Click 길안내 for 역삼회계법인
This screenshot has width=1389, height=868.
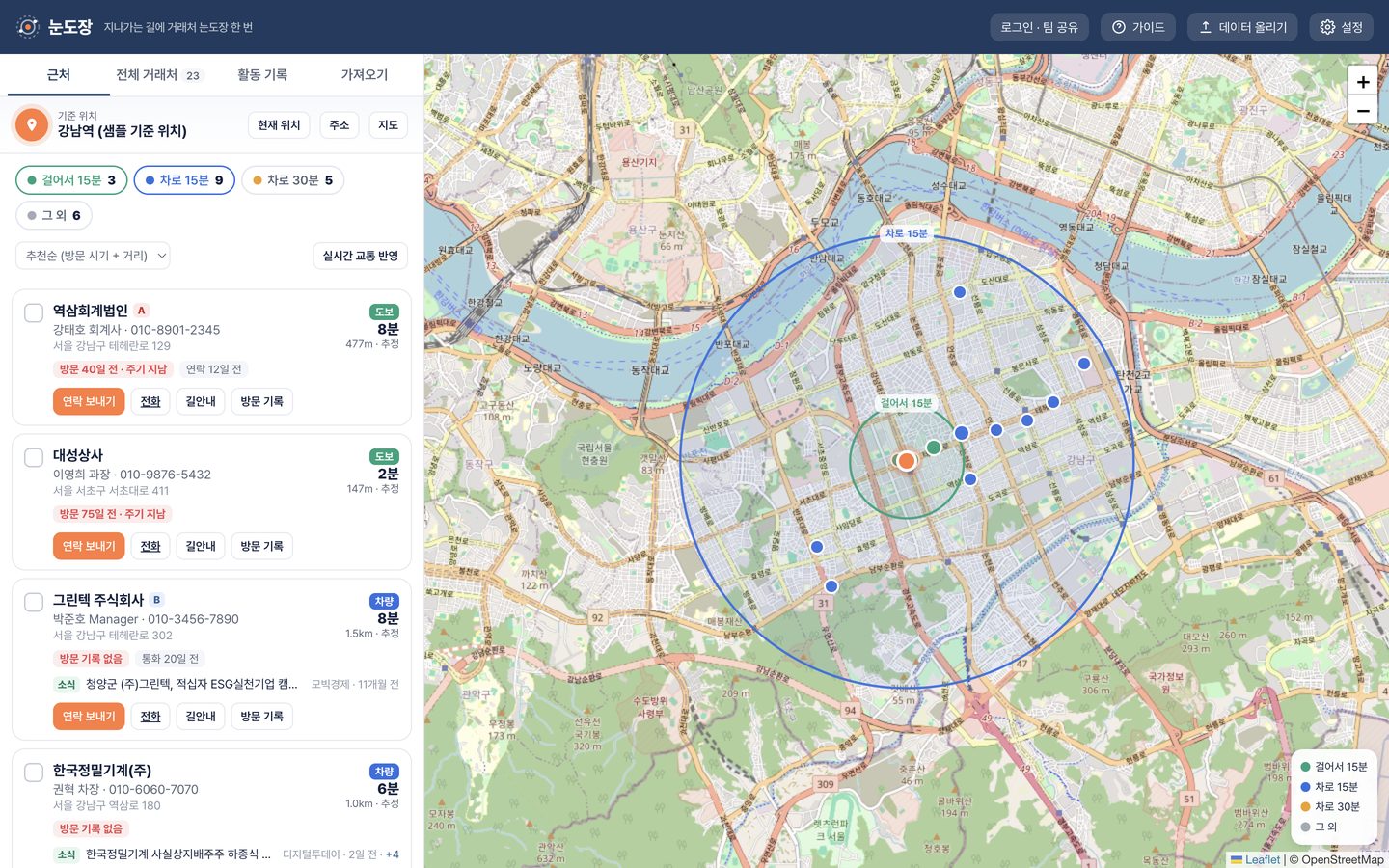pyautogui.click(x=201, y=401)
